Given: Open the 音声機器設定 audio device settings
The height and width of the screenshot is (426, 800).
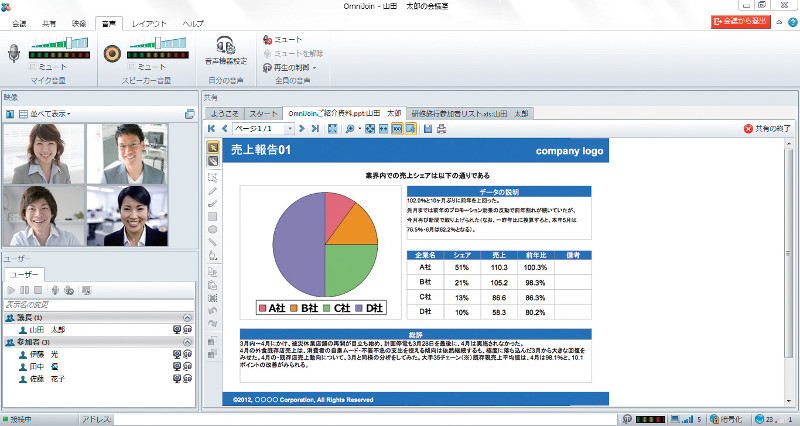Looking at the screenshot, I should tap(226, 51).
